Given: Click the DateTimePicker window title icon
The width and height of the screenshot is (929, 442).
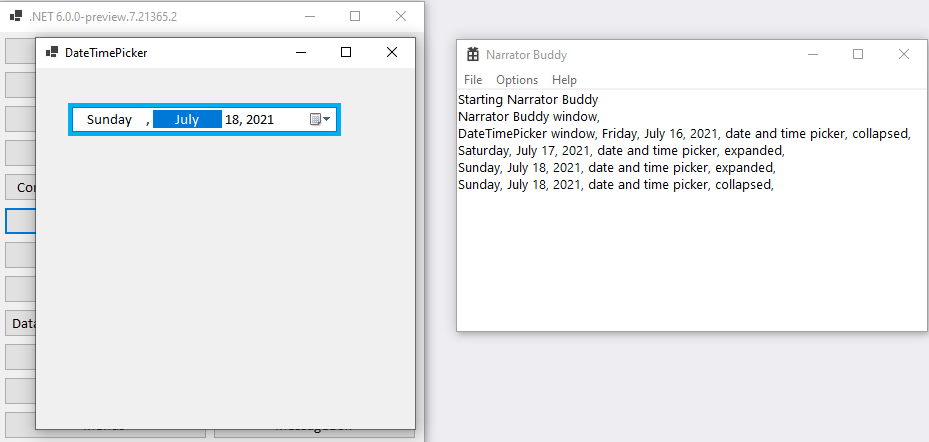Looking at the screenshot, I should click(52, 52).
